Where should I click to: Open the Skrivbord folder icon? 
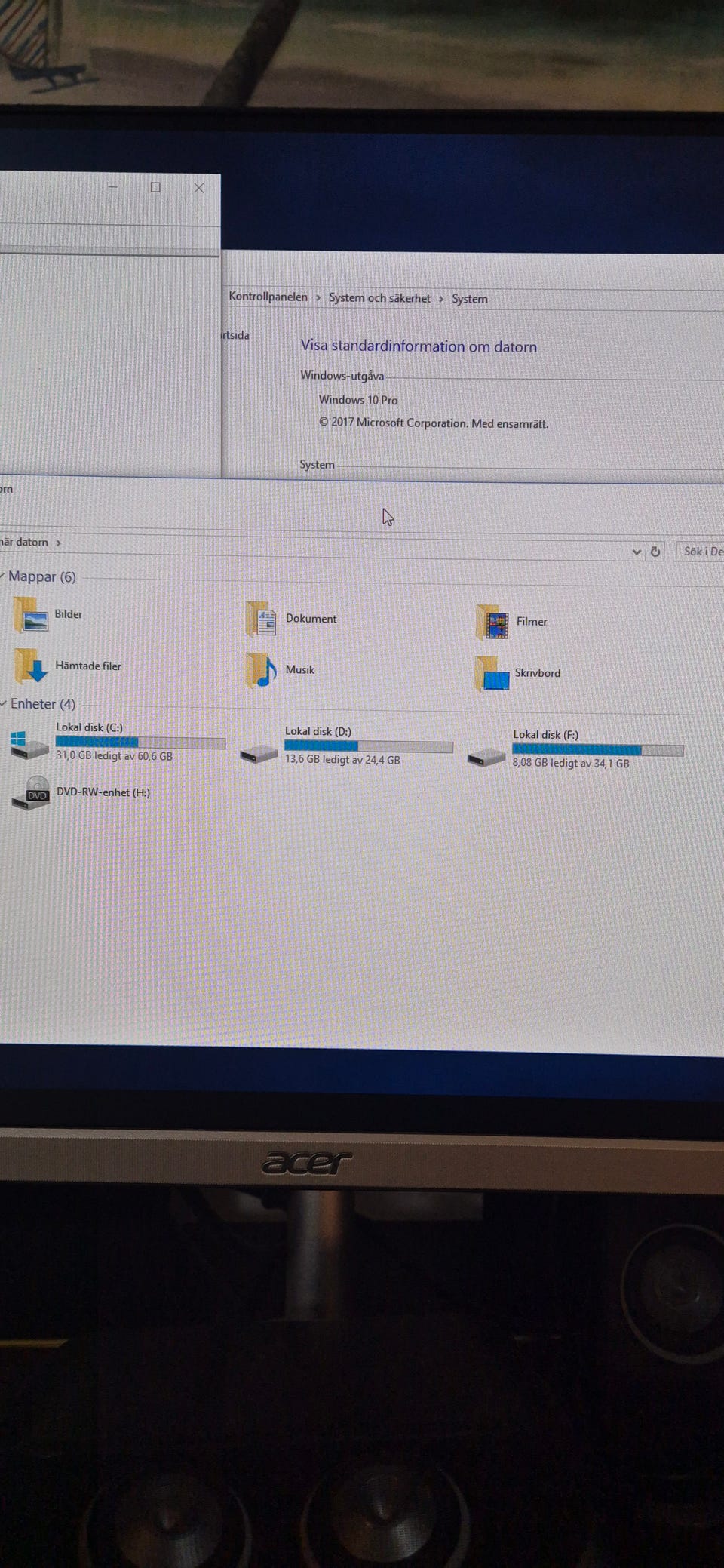click(x=492, y=673)
